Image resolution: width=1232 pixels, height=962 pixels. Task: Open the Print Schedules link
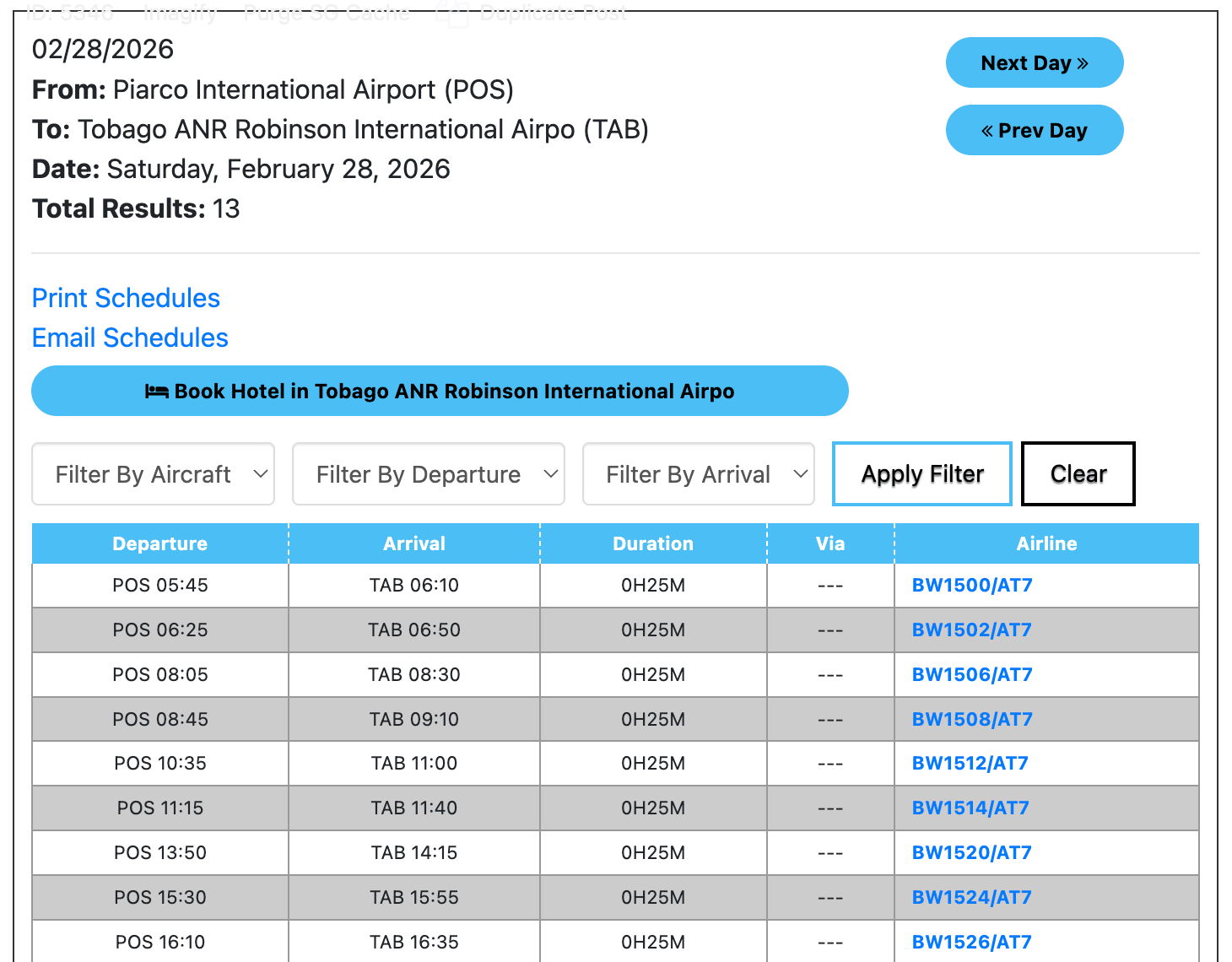click(x=126, y=298)
